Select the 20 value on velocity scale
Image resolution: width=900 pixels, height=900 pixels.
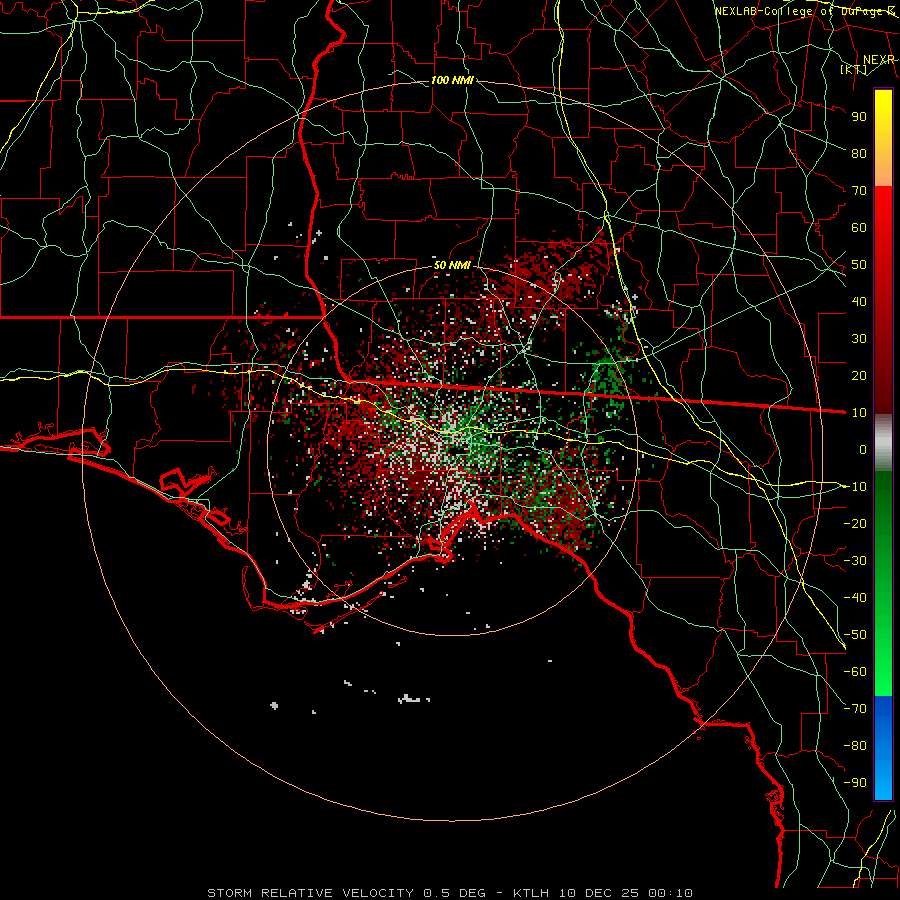point(859,376)
